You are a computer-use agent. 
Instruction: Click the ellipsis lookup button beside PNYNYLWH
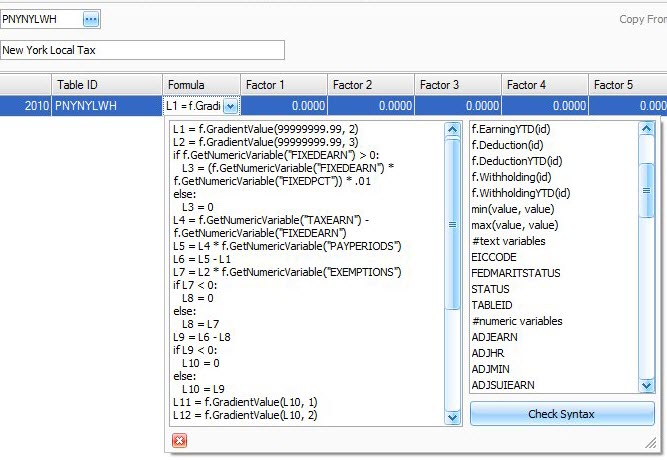point(91,19)
